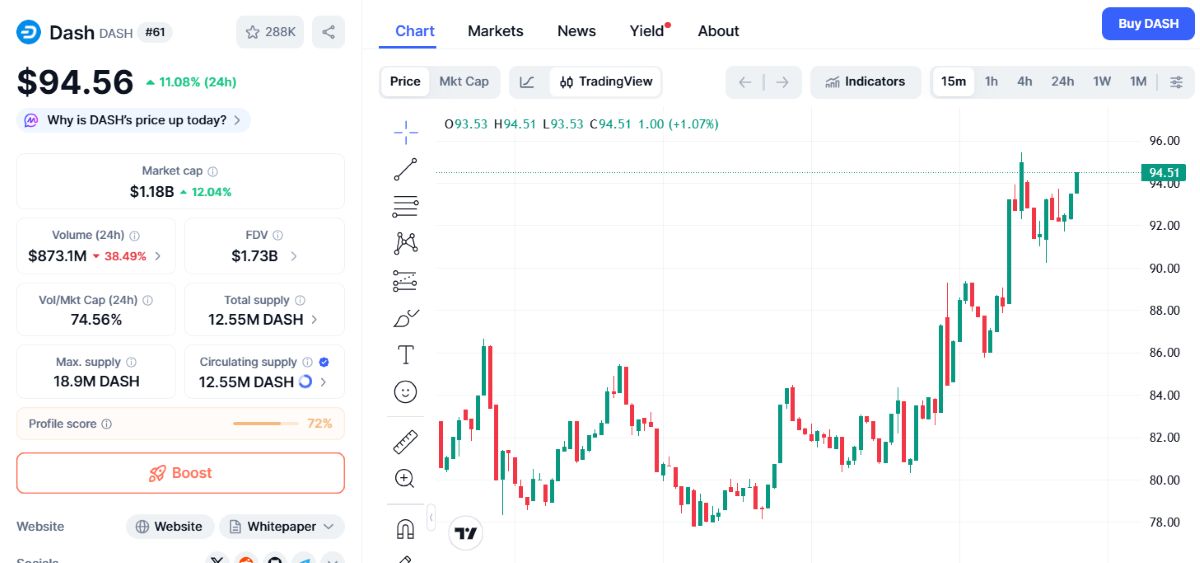Show Total supply info tooltip
1200x563 pixels.
(300, 300)
